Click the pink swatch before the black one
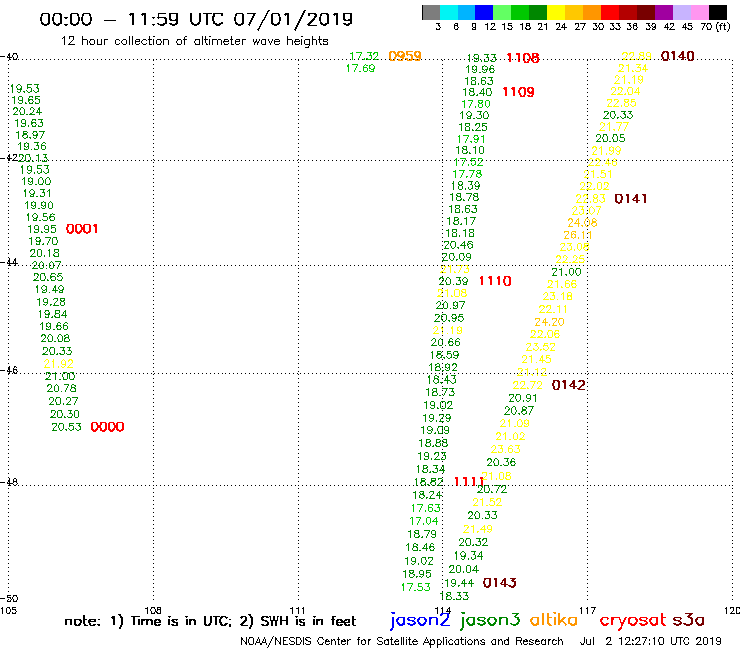This screenshot has height=650, width=740. coord(699,12)
